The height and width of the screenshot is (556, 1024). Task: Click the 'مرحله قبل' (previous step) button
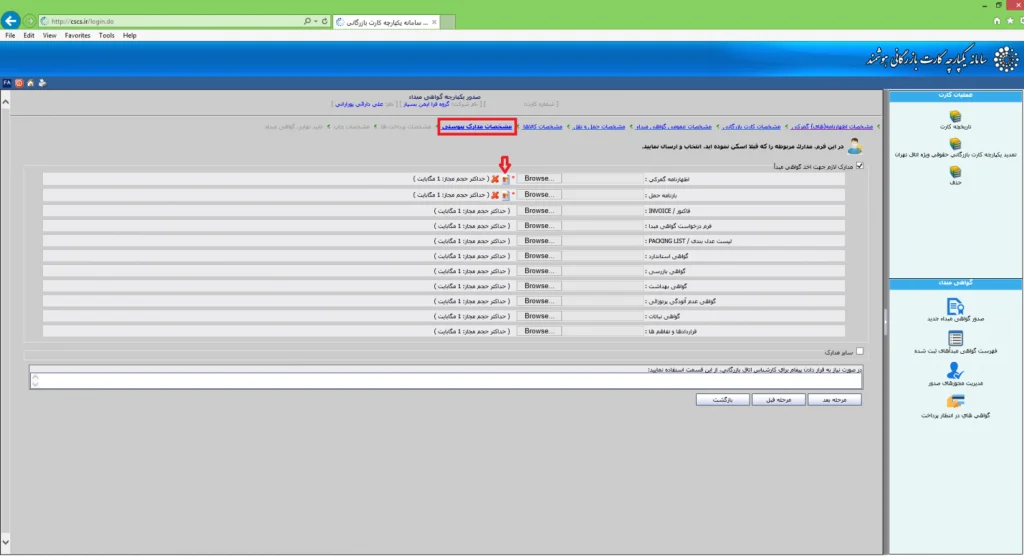pos(778,399)
